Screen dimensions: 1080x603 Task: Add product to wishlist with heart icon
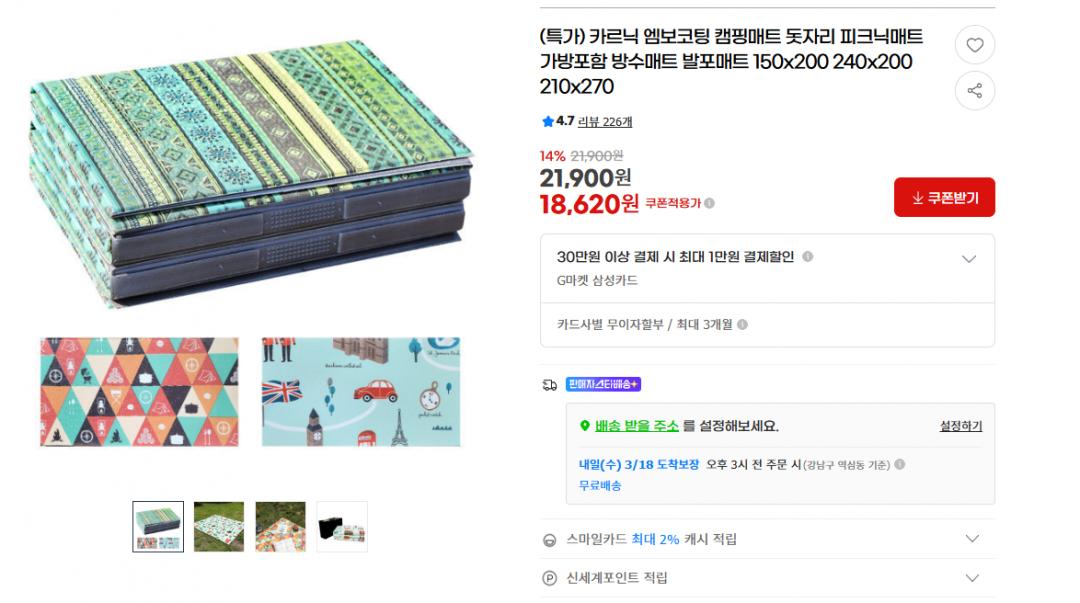tap(974, 45)
